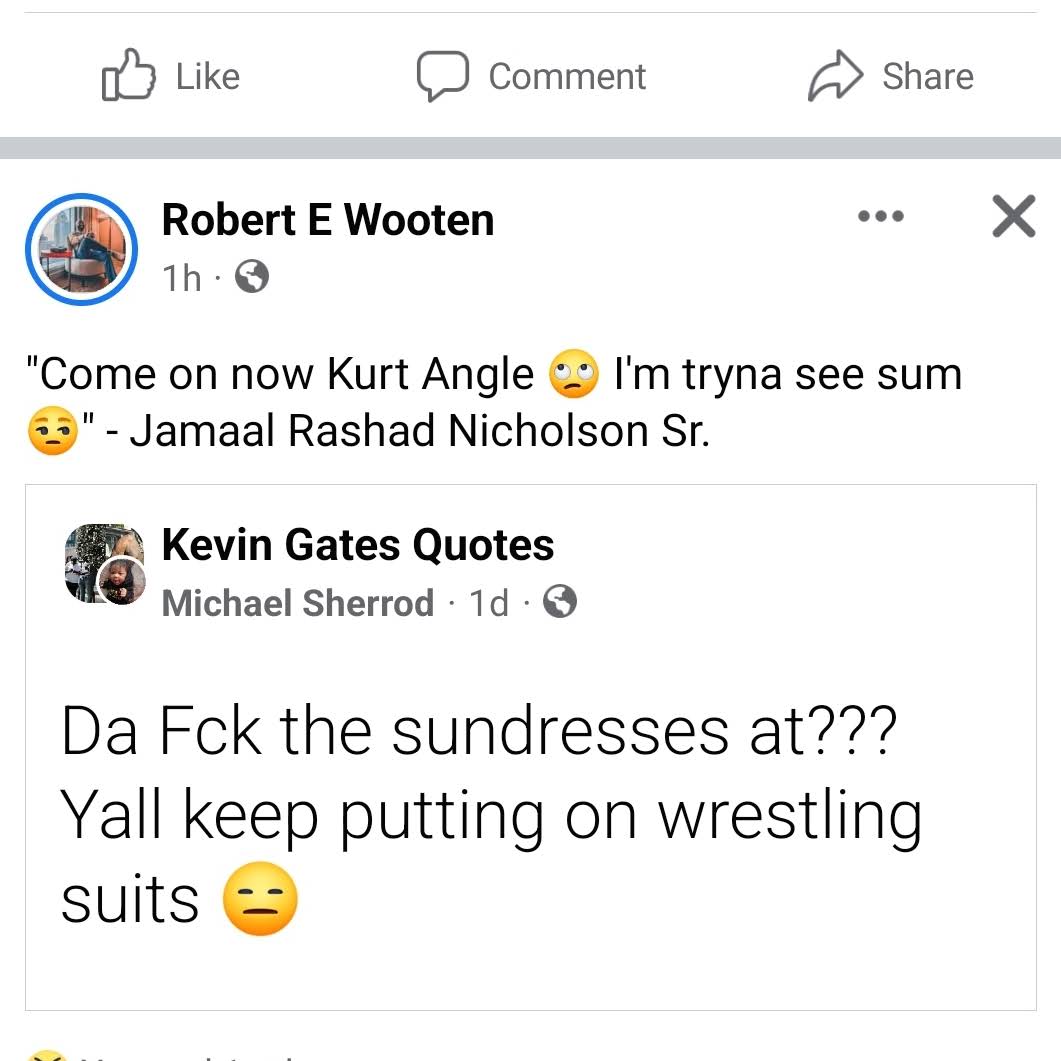Visit Michael Sherrod's profile
The height and width of the screenshot is (1061, 1061).
tap(297, 603)
